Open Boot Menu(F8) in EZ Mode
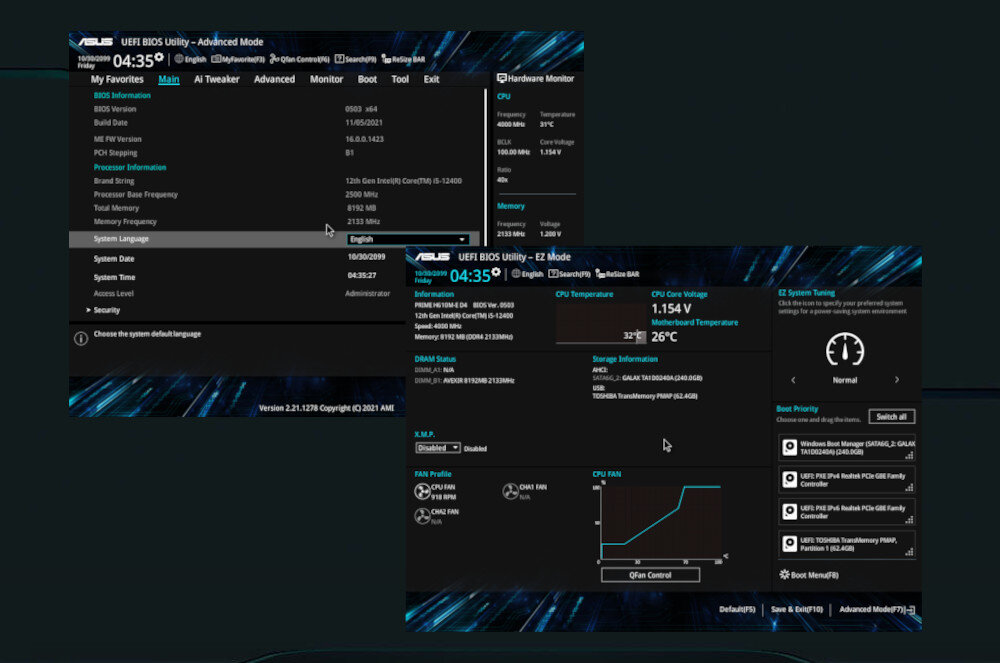Viewport: 1000px width, 663px height. click(808, 575)
